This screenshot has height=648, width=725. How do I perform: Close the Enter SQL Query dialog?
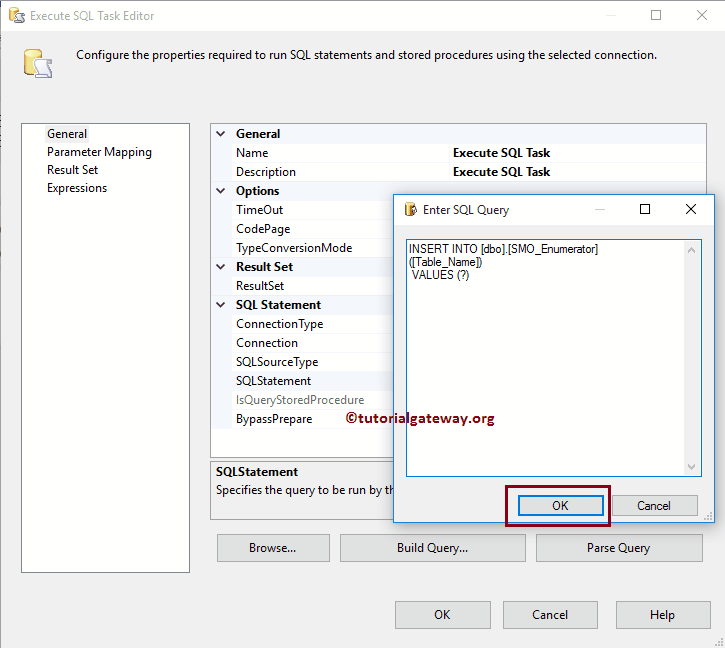click(x=691, y=209)
